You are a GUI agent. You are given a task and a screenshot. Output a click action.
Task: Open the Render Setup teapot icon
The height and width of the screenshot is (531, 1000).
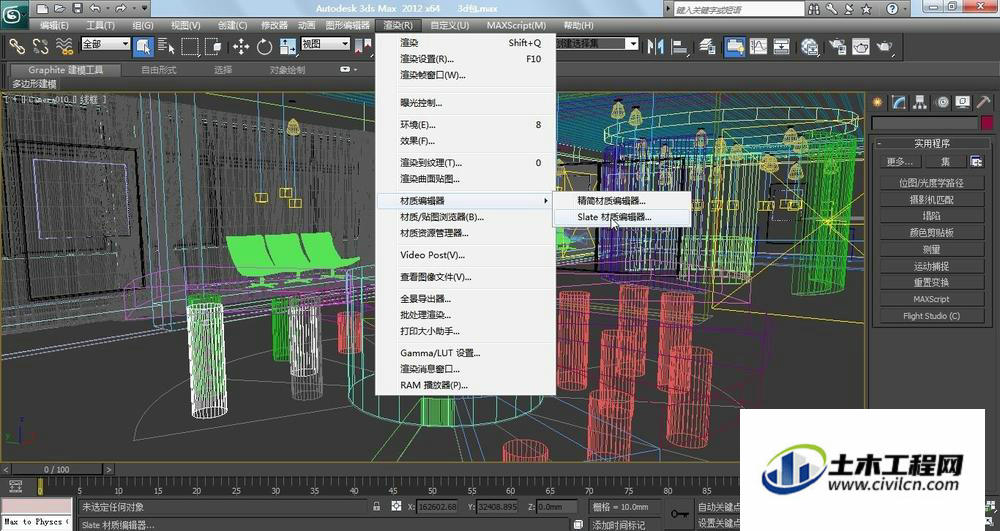click(x=837, y=47)
